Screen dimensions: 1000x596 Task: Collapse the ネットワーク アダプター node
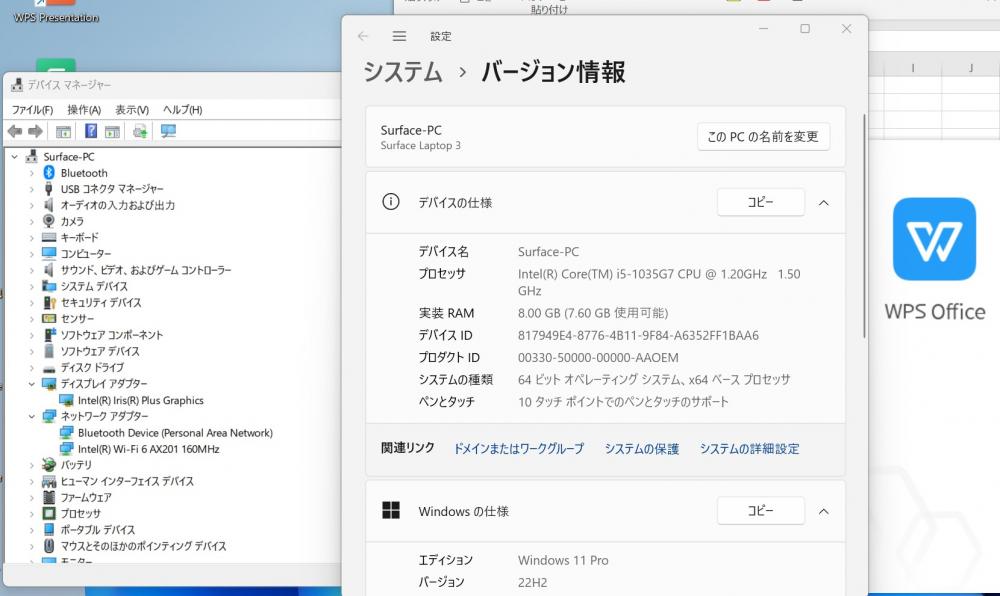[31, 416]
